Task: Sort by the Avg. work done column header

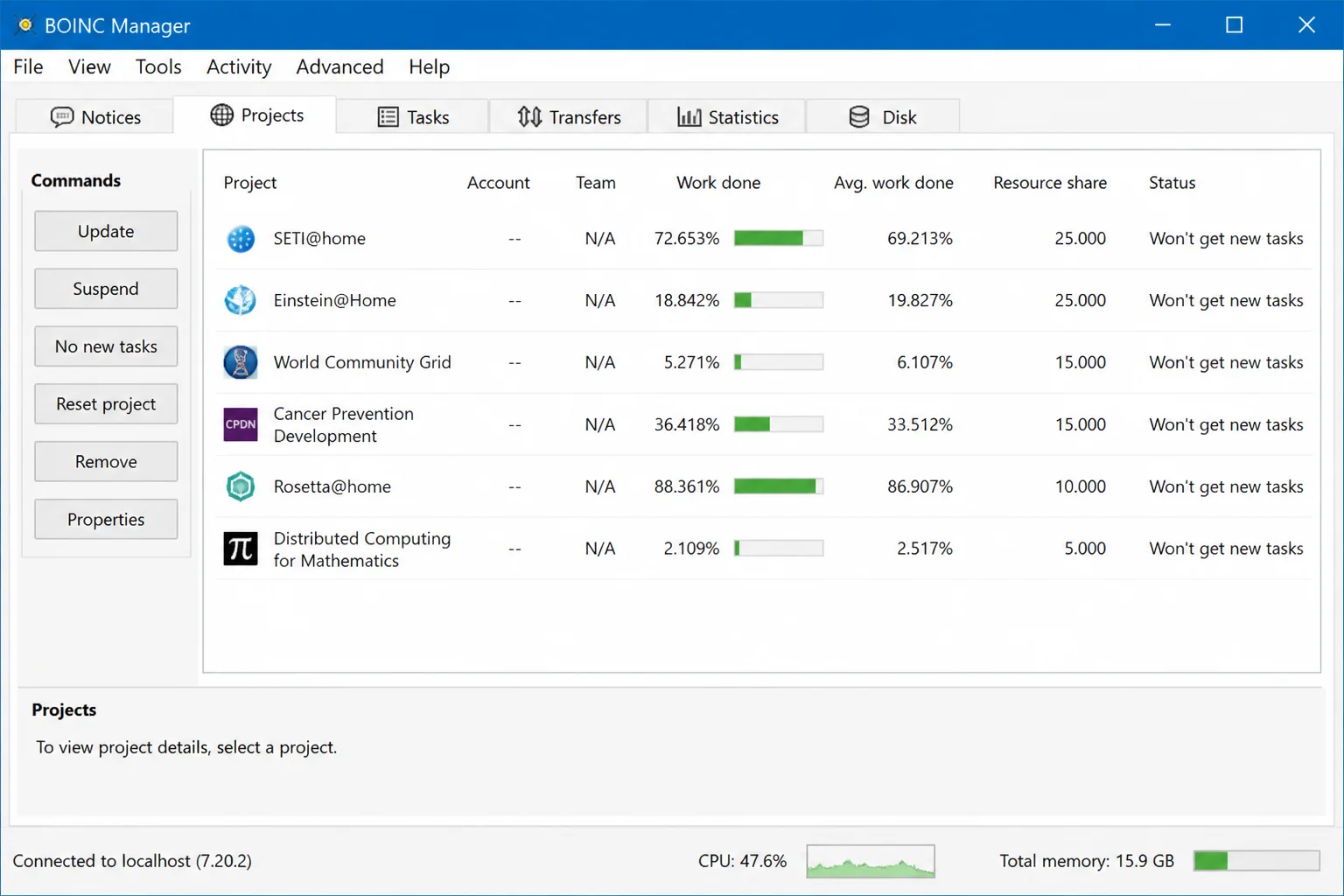Action: [893, 183]
